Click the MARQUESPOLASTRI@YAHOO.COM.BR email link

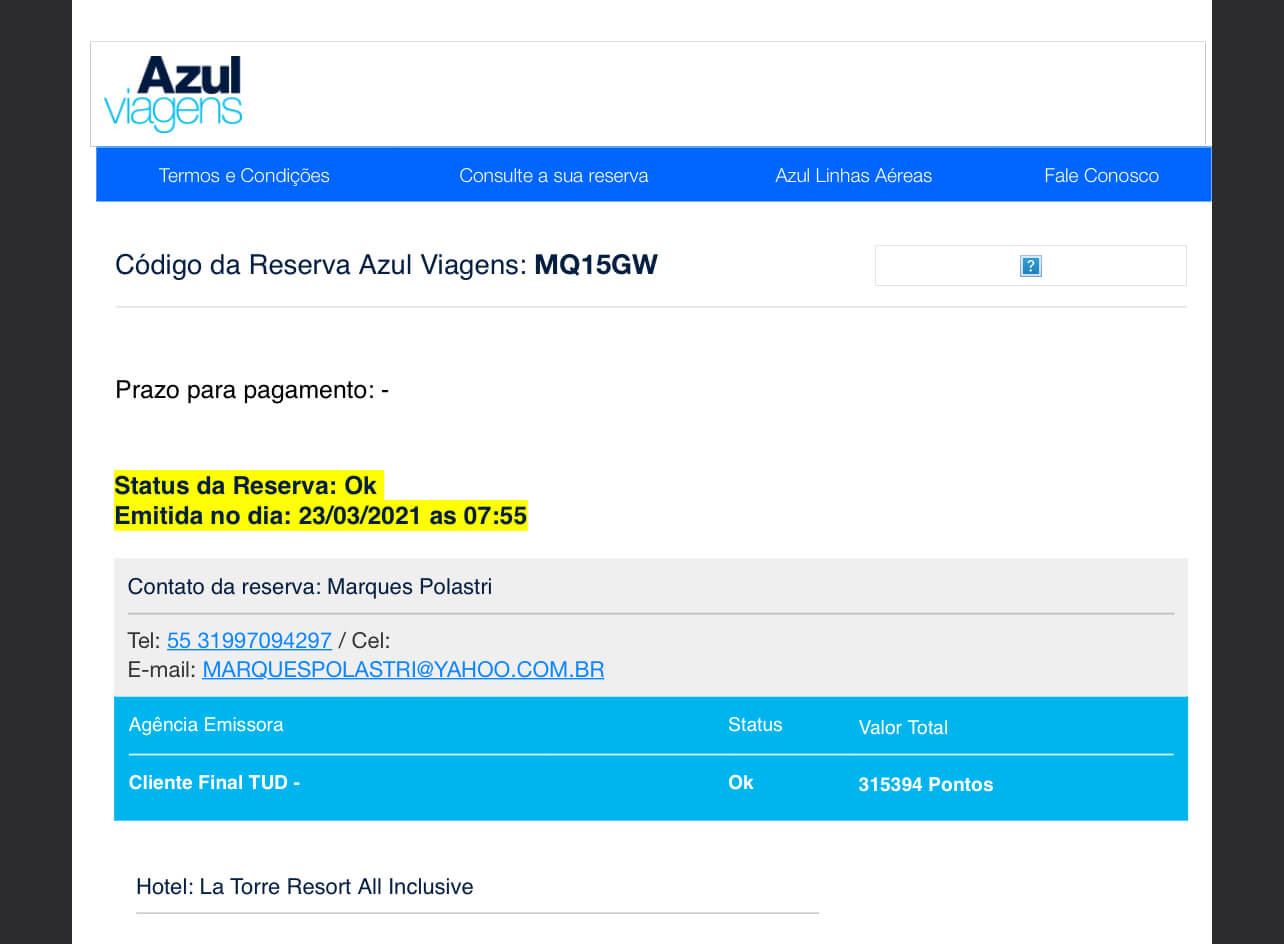[x=403, y=670]
